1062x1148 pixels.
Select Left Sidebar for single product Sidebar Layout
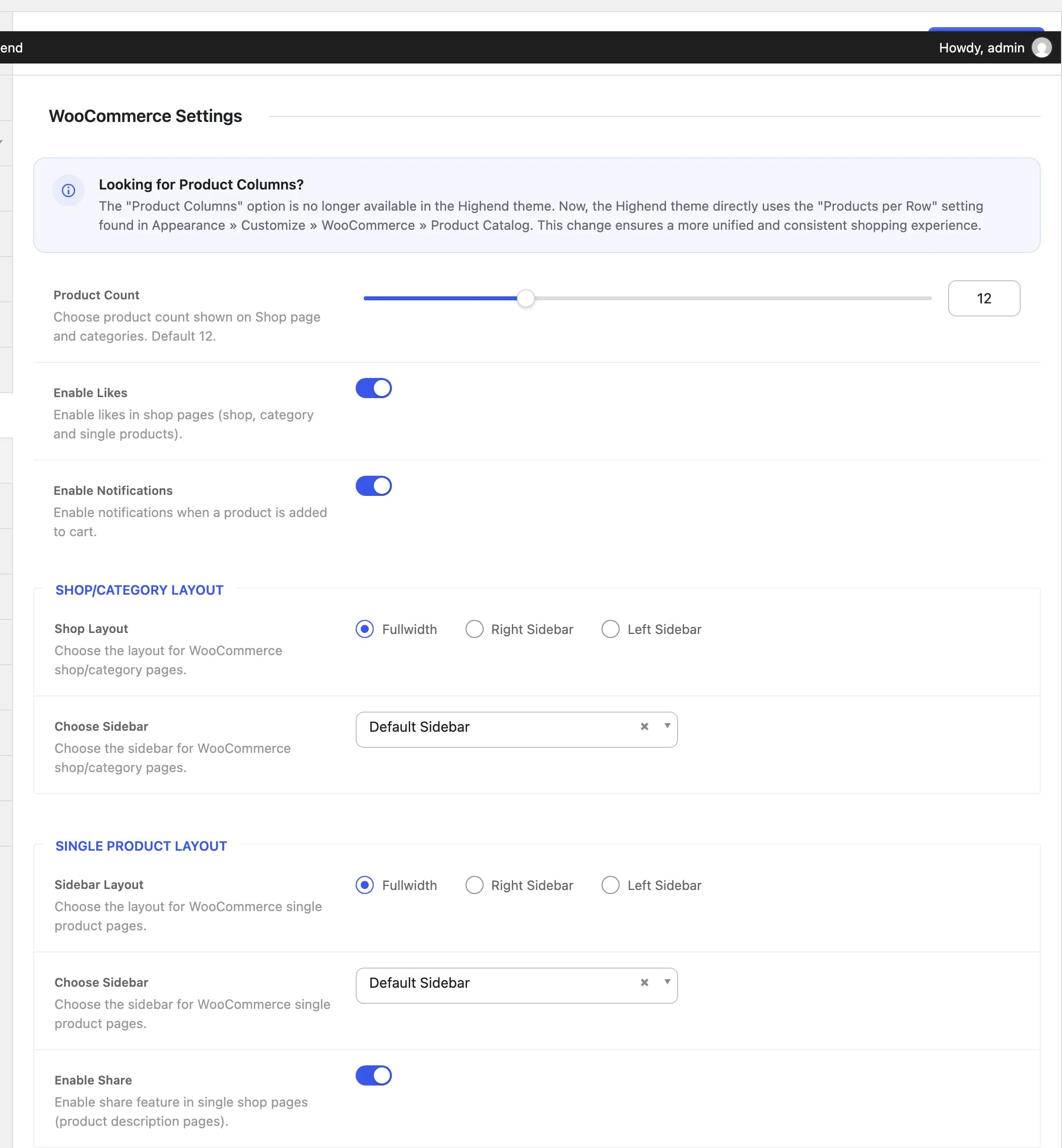[610, 885]
